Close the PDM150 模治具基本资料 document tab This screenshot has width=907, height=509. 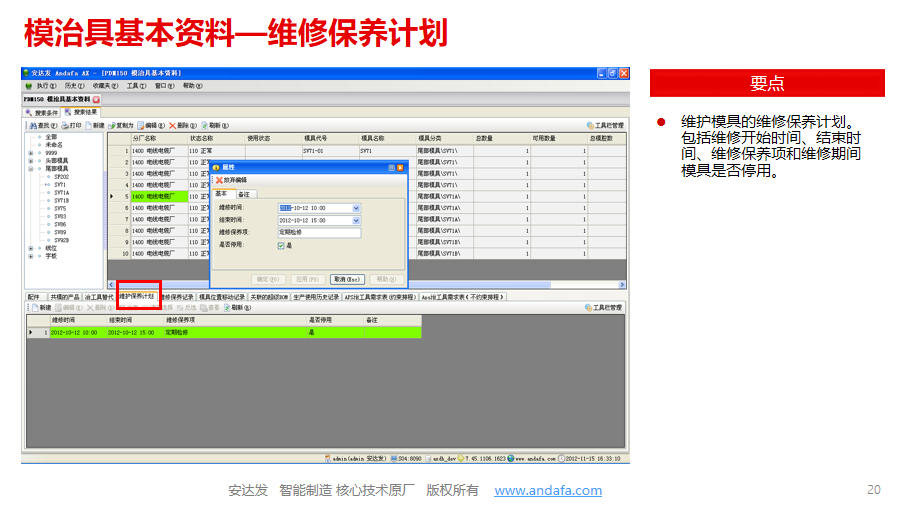pos(96,100)
